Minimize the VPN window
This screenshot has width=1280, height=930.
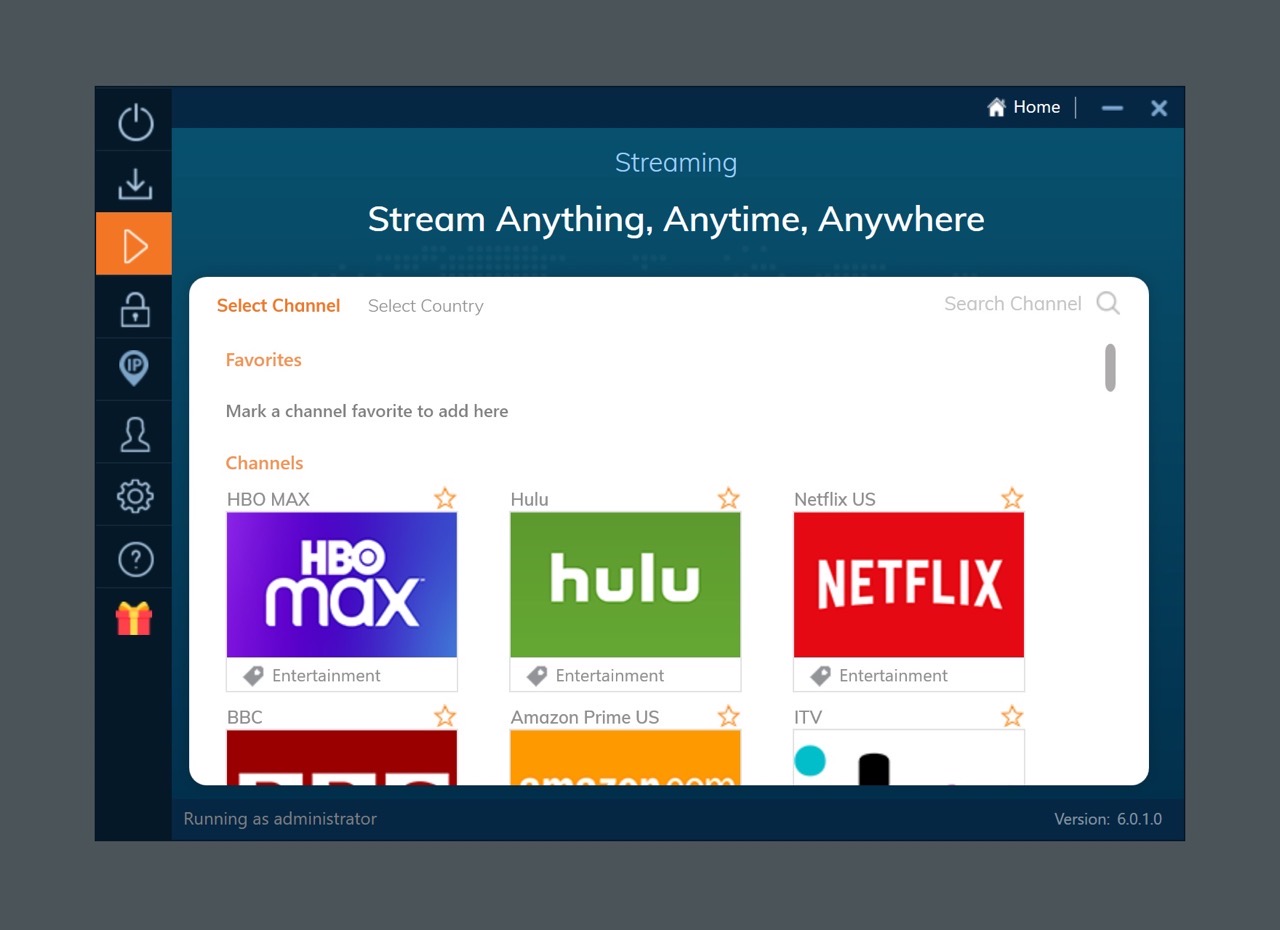tap(1112, 108)
